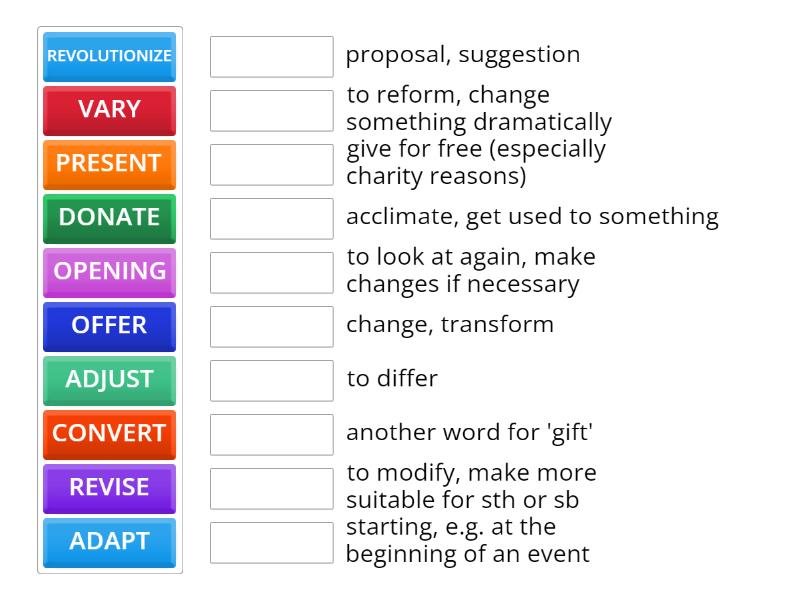This screenshot has width=800, height=600.
Task: Pick the orange PRESENT tile
Action: pos(109,164)
